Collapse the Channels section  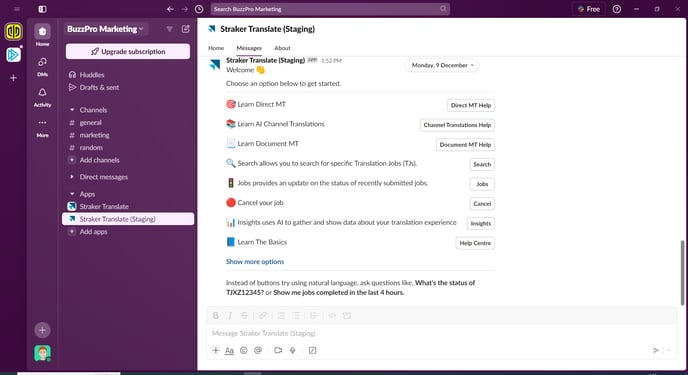click(x=72, y=110)
